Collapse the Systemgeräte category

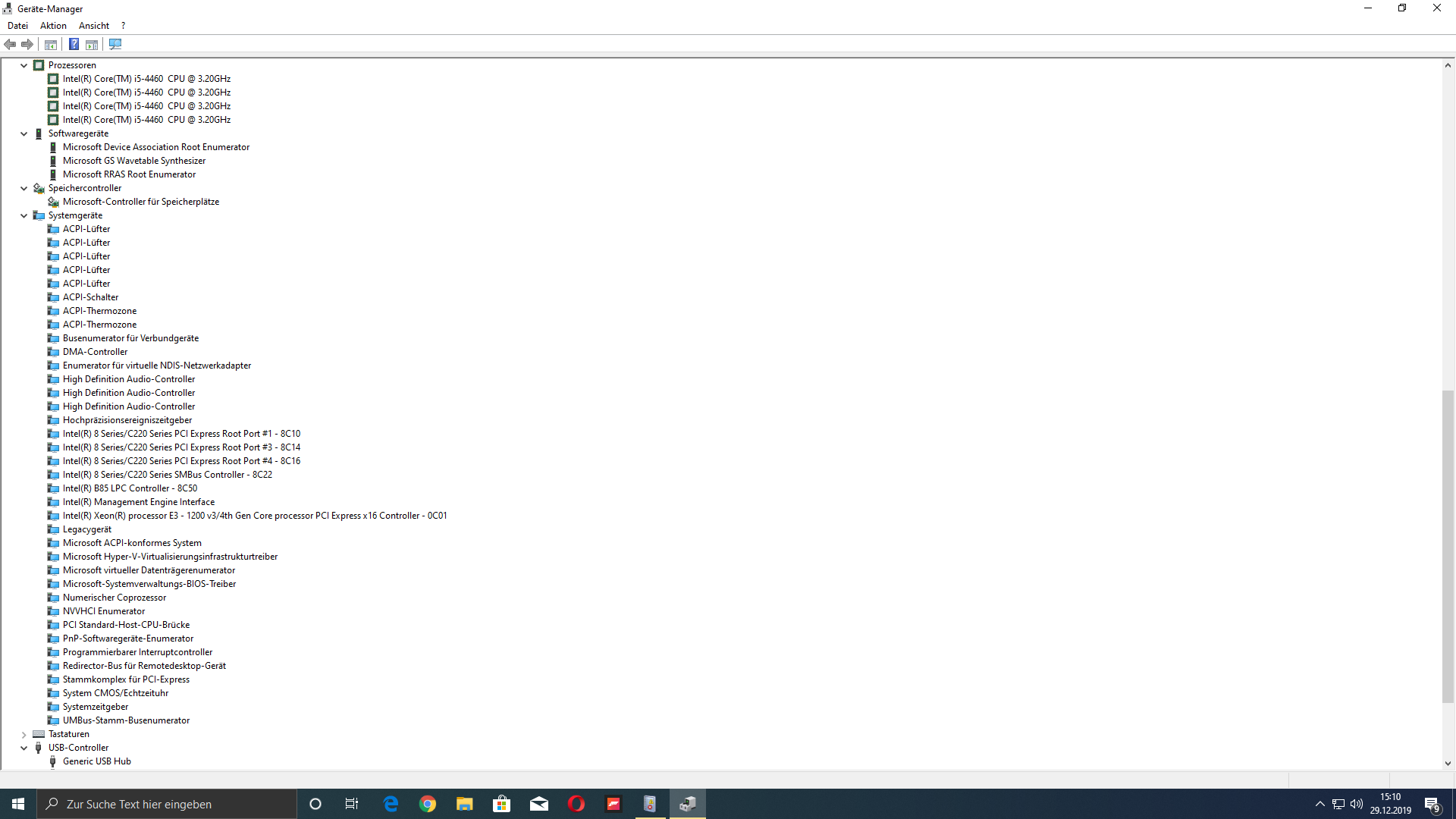pyautogui.click(x=24, y=216)
